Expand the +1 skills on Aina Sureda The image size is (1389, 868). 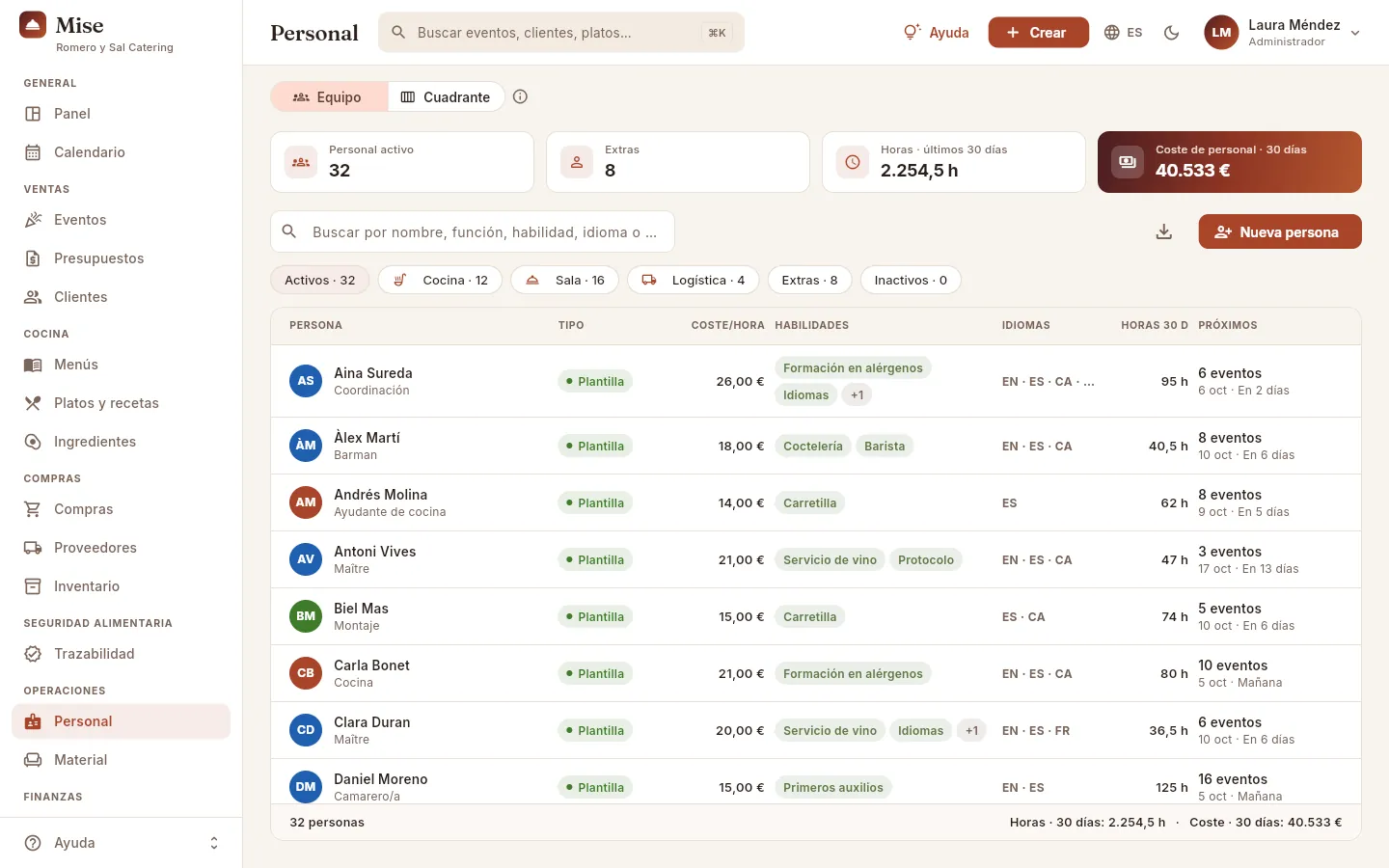[858, 395]
